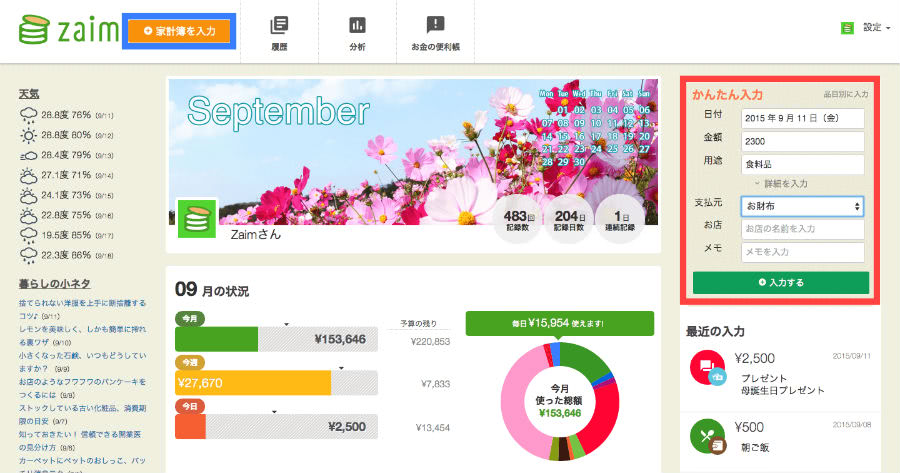The image size is (900, 473).
Task: Open the 設定 dropdown menu
Action: pyautogui.click(x=873, y=28)
